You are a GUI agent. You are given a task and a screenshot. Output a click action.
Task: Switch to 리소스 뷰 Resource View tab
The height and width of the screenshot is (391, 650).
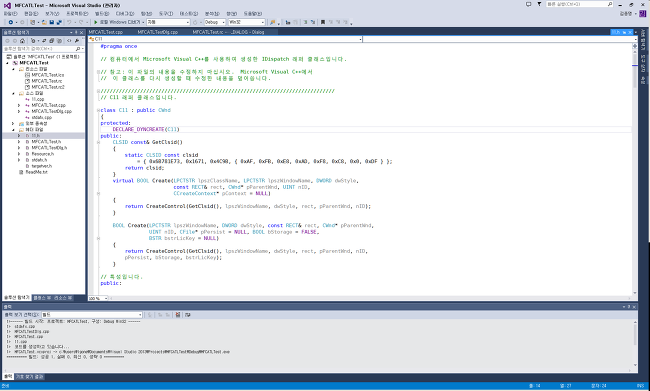63,298
